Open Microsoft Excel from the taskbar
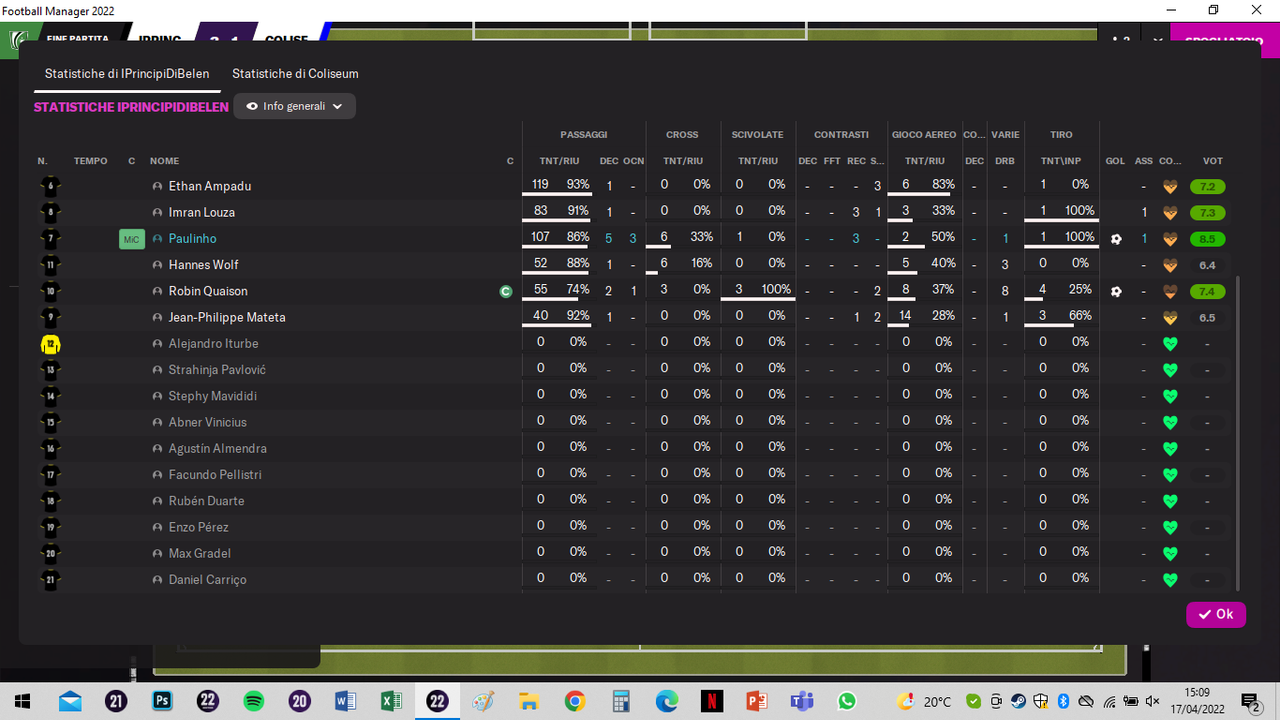This screenshot has height=720, width=1280. pos(391,701)
